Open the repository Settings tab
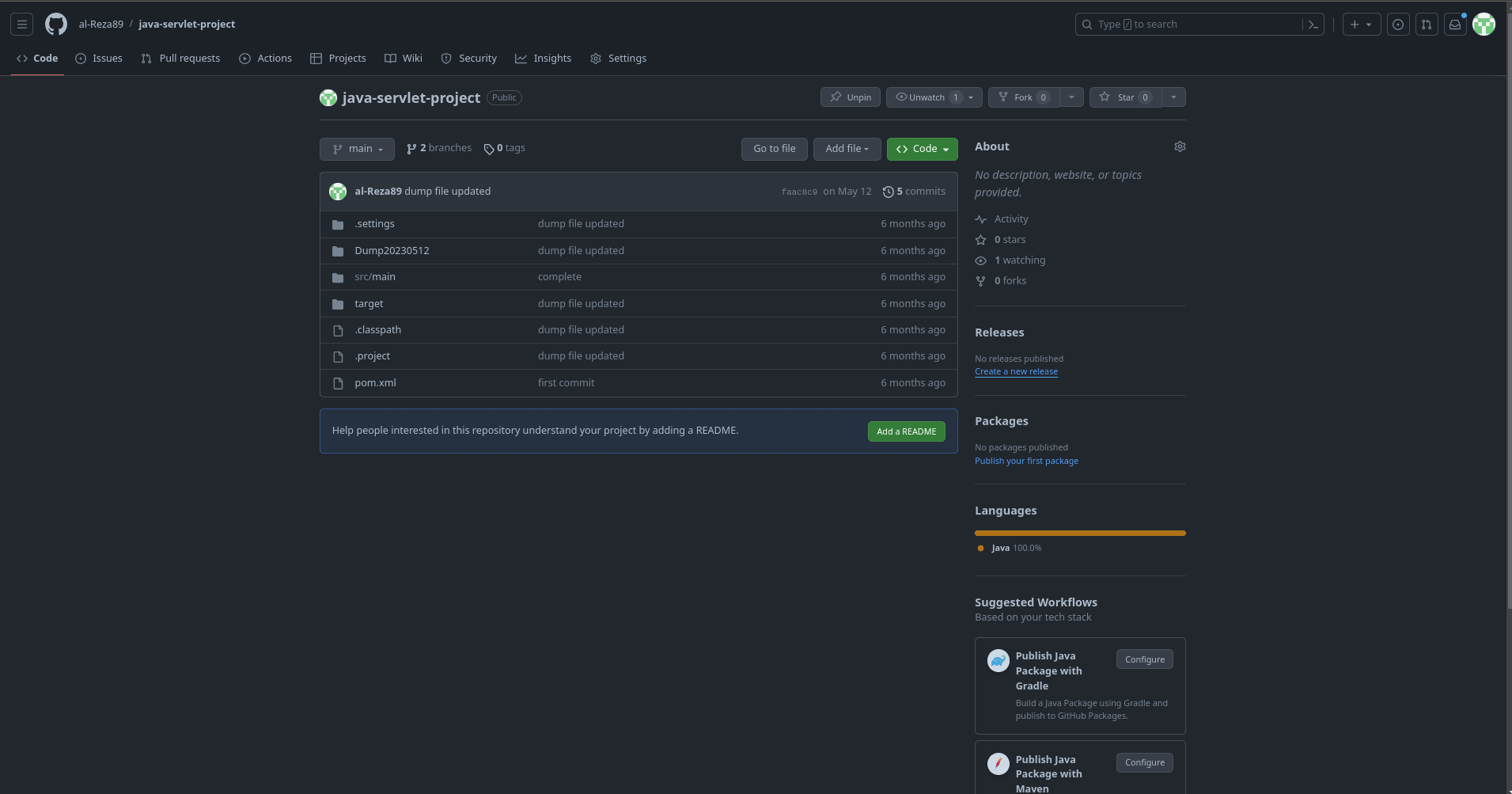Screen dimensions: 1512x794 619,59
